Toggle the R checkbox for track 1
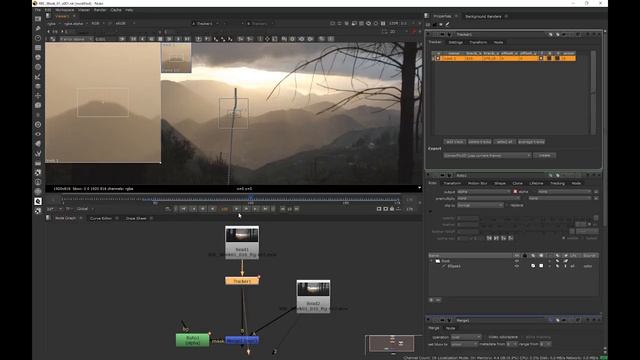The height and width of the screenshot is (360, 640). click(x=549, y=58)
